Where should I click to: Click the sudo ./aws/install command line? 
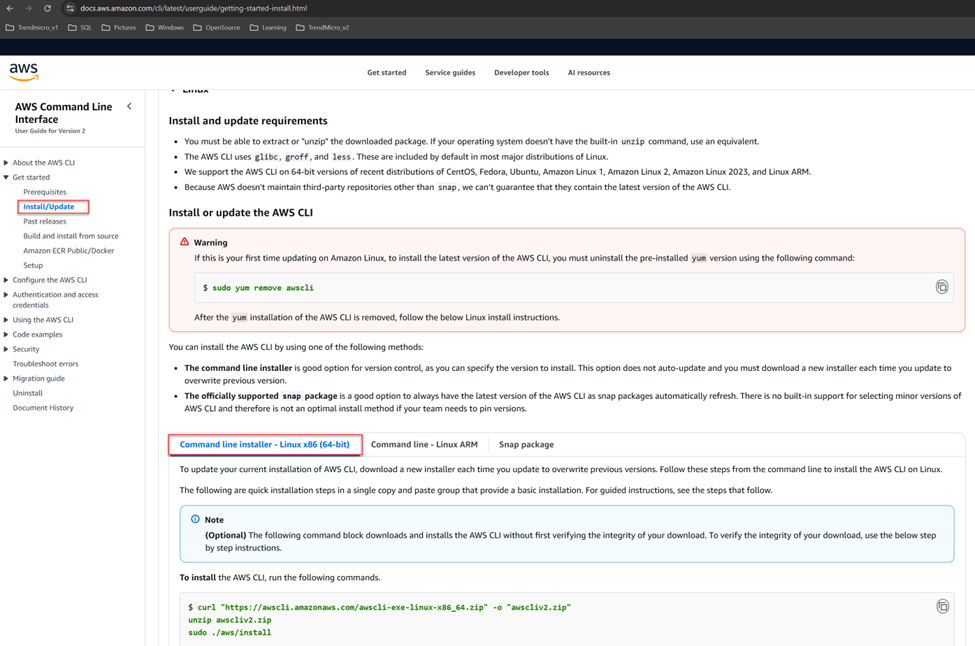click(229, 632)
